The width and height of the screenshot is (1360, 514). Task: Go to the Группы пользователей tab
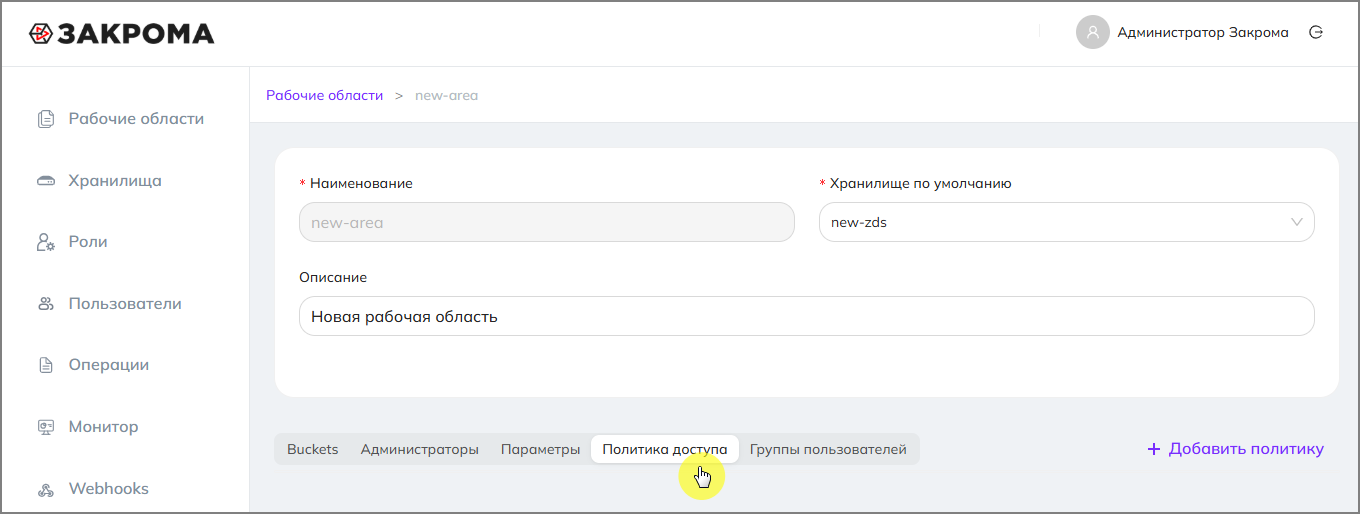click(828, 449)
